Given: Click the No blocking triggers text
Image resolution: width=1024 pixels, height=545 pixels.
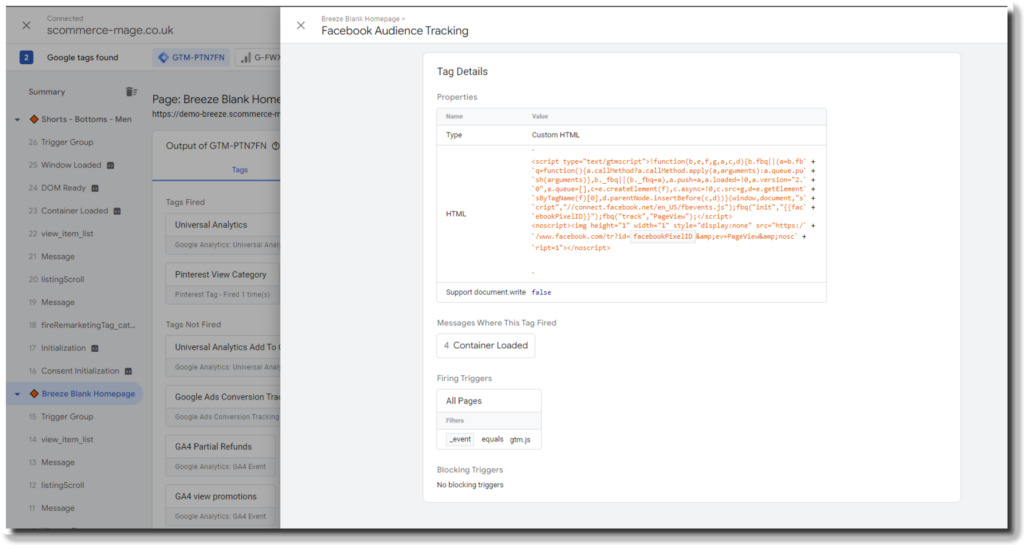Looking at the screenshot, I should coord(470,485).
